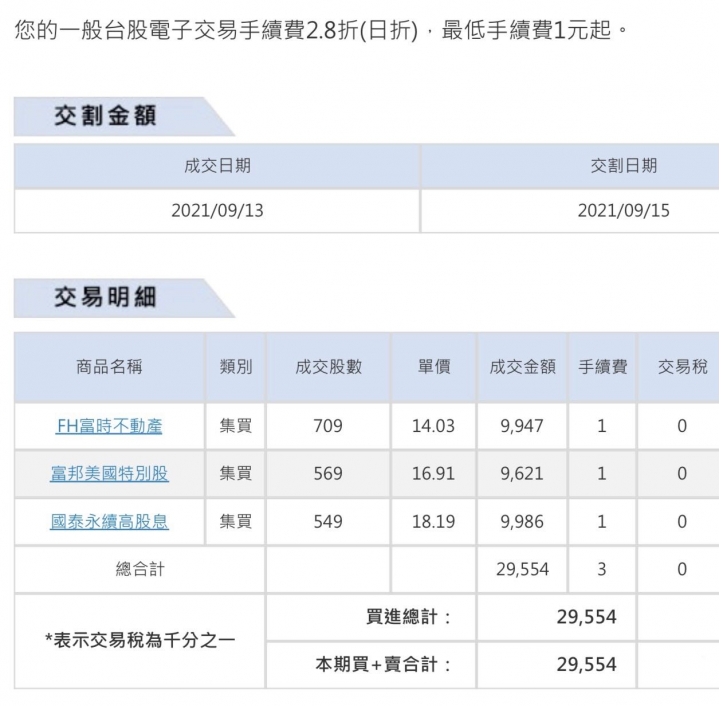Click fee value in 富邦美國特別股 row

(602, 474)
